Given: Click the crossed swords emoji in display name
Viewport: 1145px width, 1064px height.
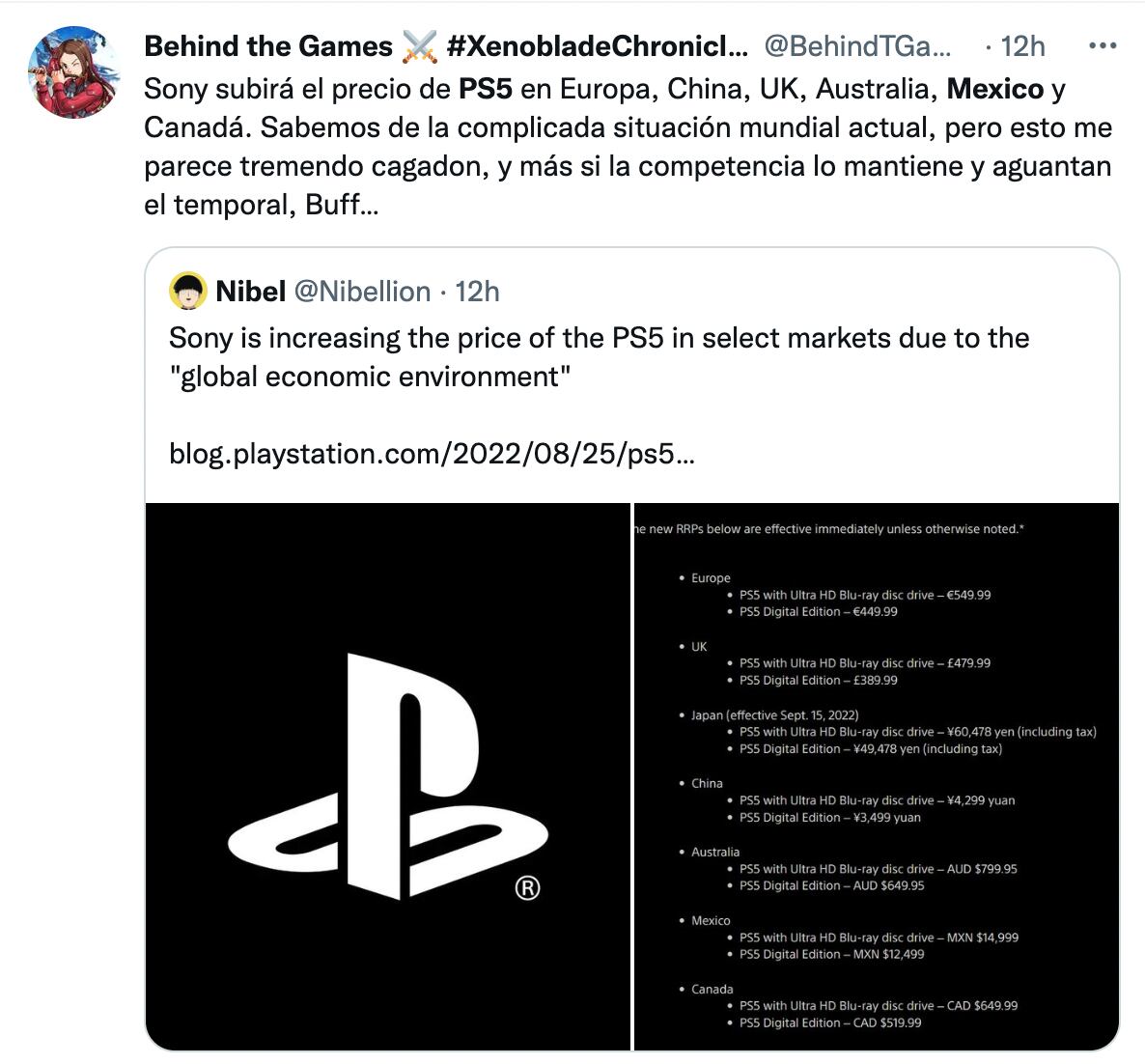Looking at the screenshot, I should pyautogui.click(x=419, y=46).
